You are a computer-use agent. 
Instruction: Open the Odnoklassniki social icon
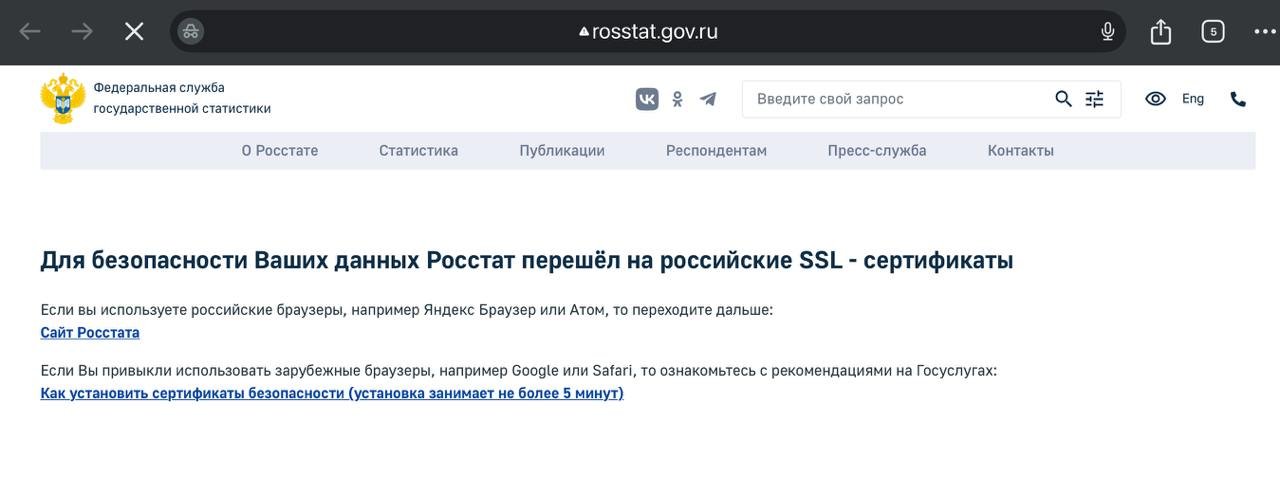coord(677,99)
